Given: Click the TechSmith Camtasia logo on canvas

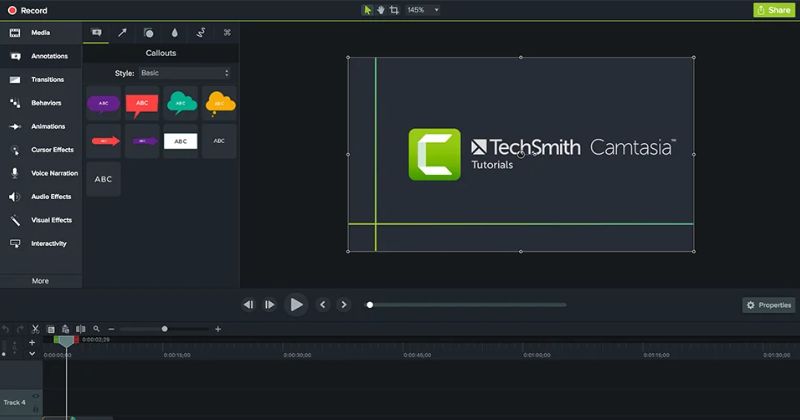Looking at the screenshot, I should [542, 154].
